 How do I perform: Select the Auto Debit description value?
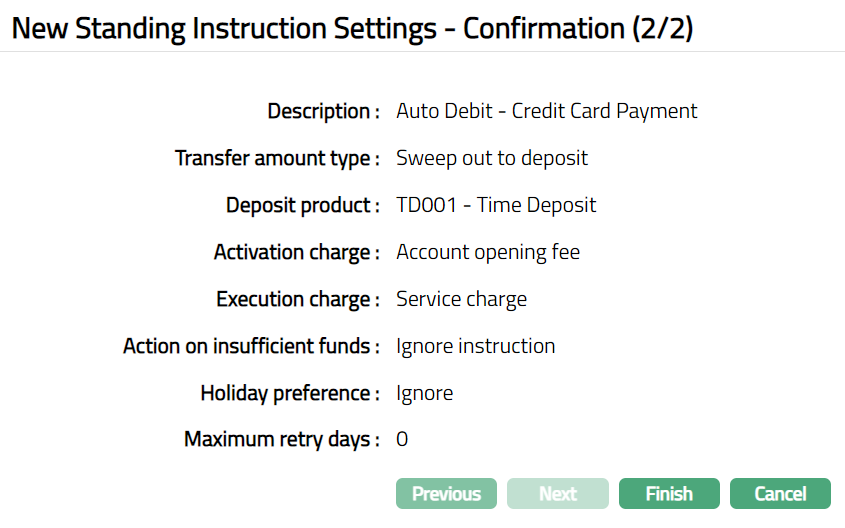pyautogui.click(x=546, y=111)
